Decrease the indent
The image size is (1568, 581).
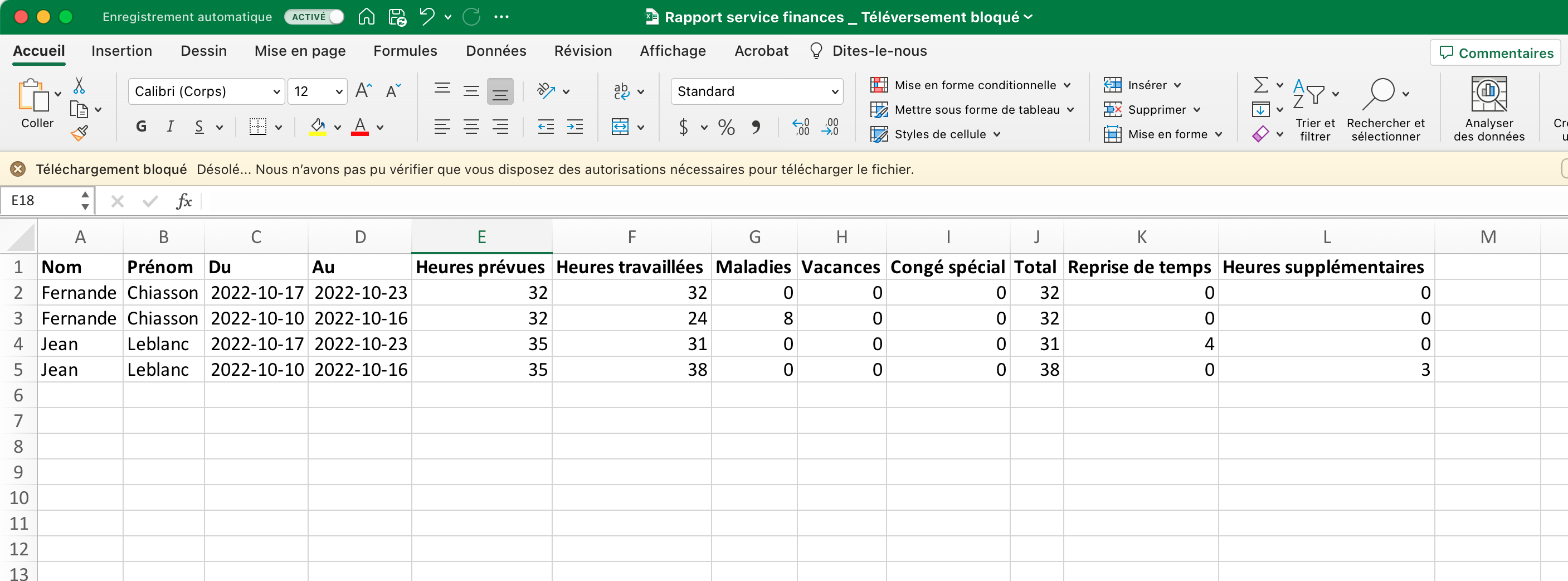[x=546, y=127]
